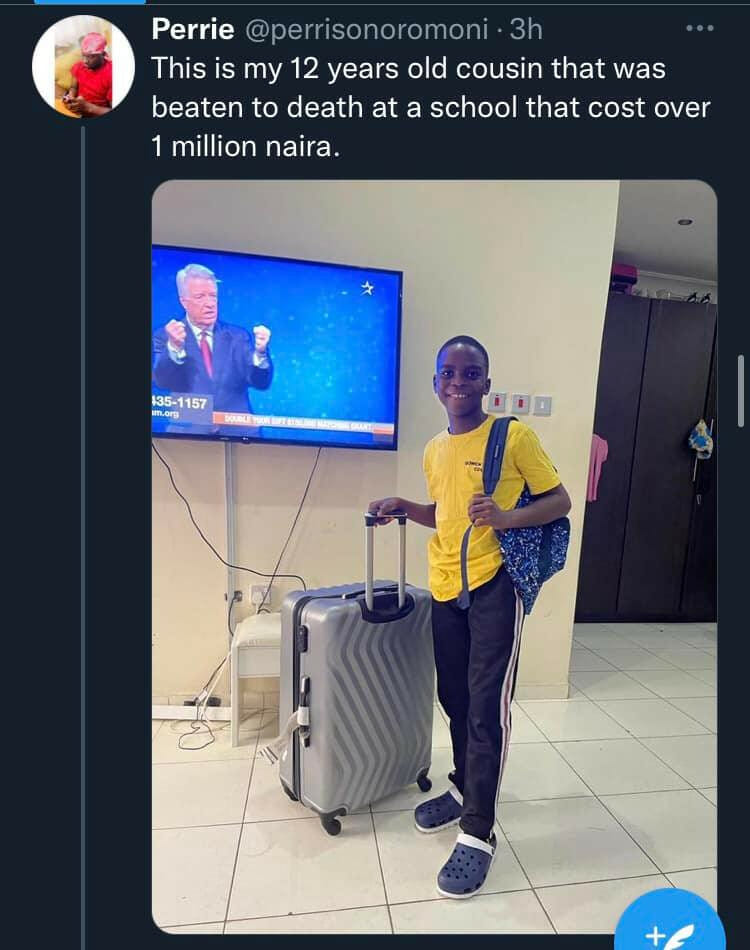Click the scrollbar thumb on the right edge

(x=740, y=391)
